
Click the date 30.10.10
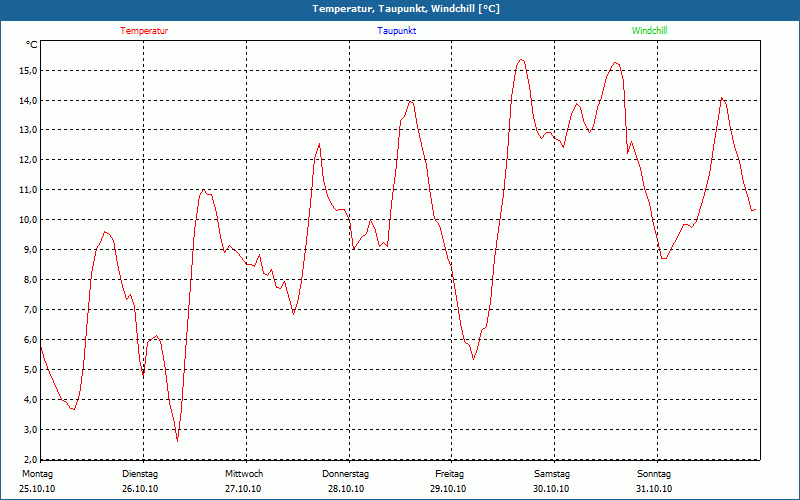coord(551,489)
